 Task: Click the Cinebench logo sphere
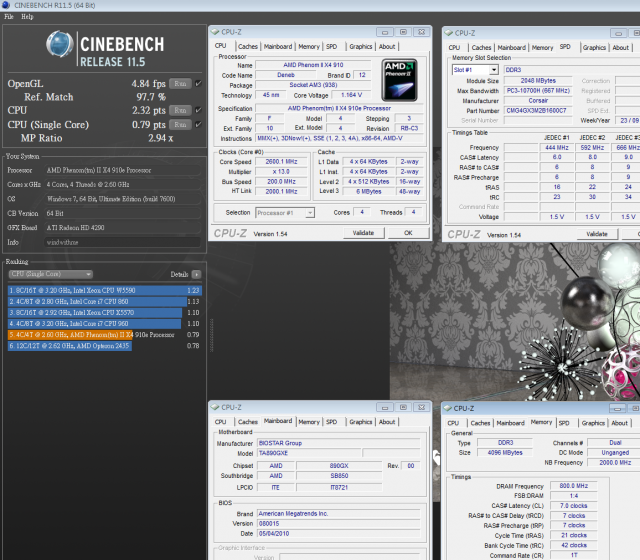point(60,44)
